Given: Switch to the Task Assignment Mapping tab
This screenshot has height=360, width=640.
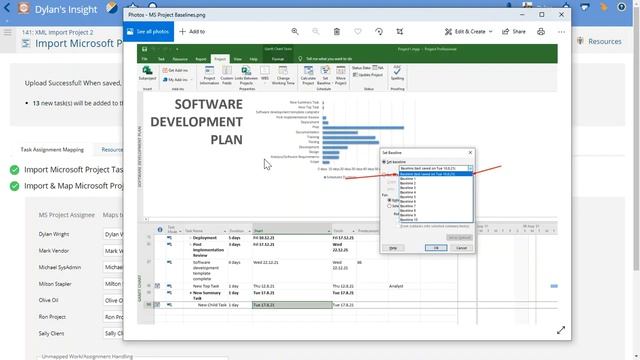Looking at the screenshot, I should [x=52, y=149].
